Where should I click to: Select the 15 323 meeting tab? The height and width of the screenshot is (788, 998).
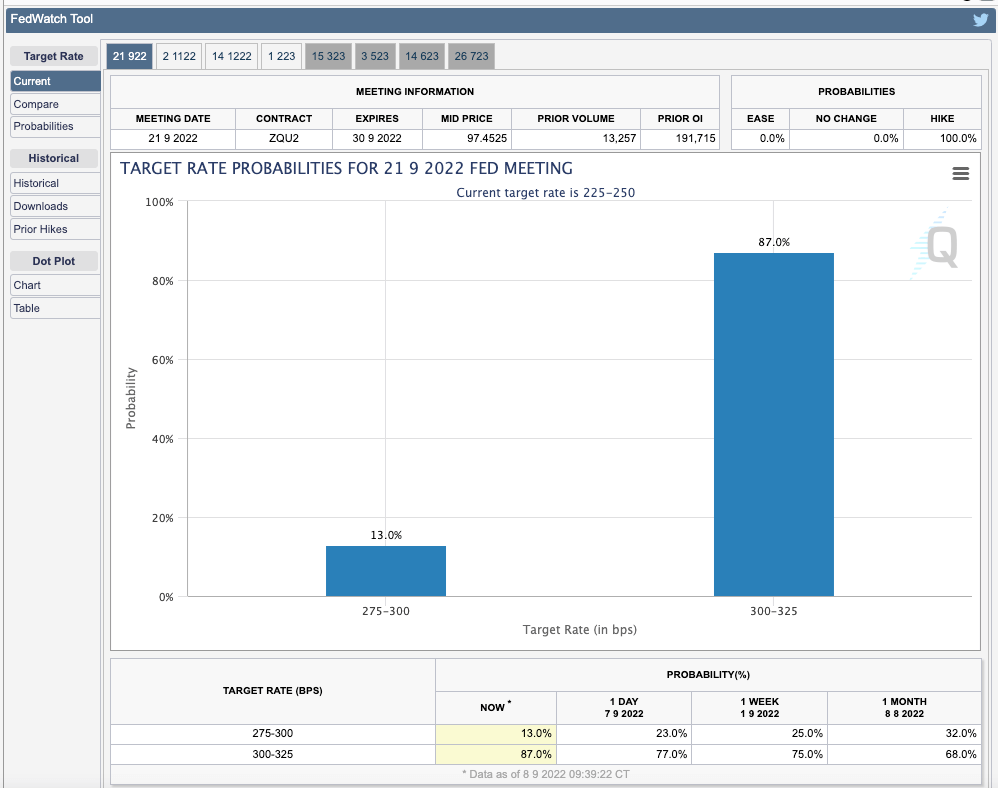click(328, 56)
